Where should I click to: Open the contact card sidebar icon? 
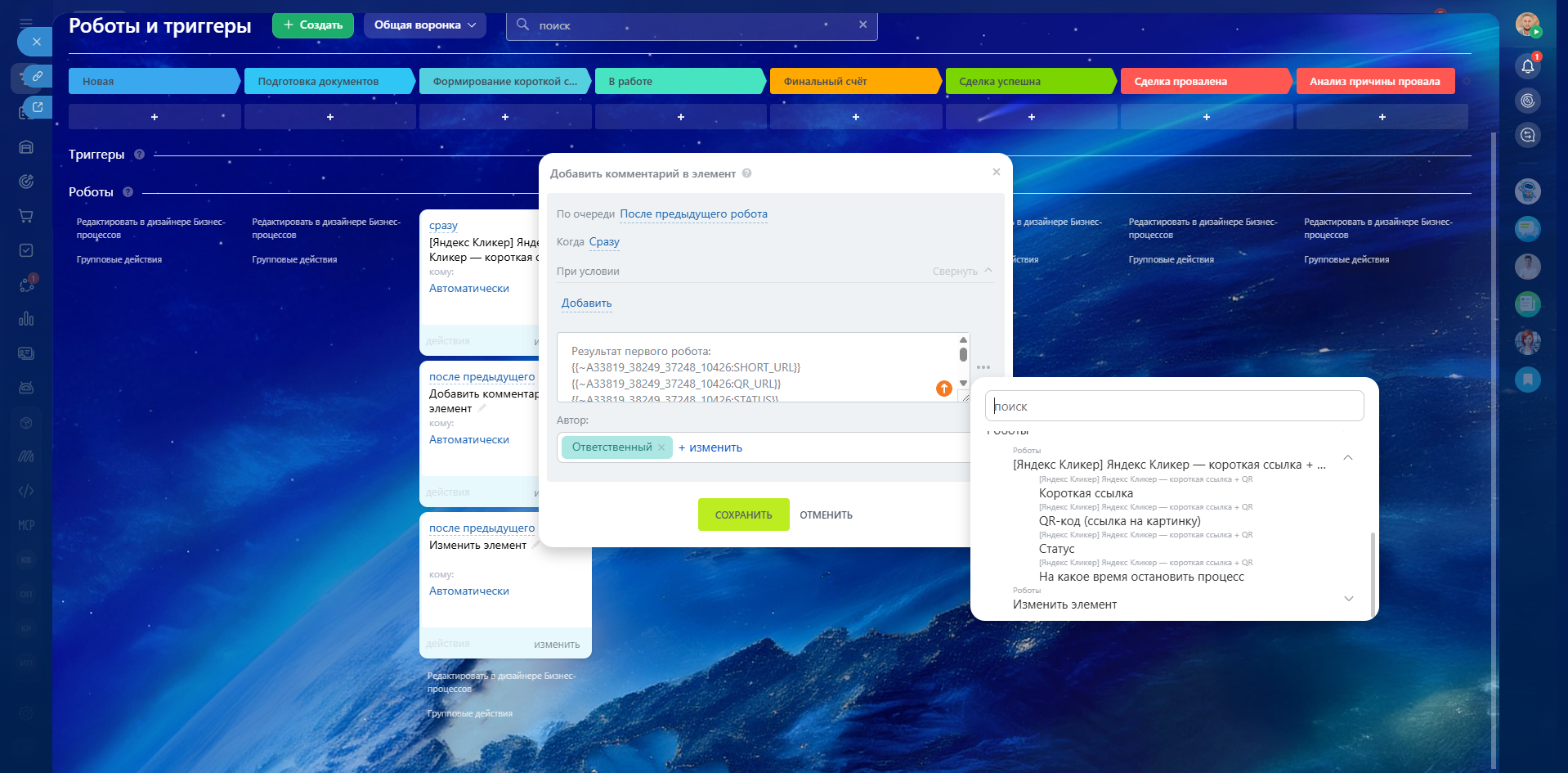click(x=26, y=353)
